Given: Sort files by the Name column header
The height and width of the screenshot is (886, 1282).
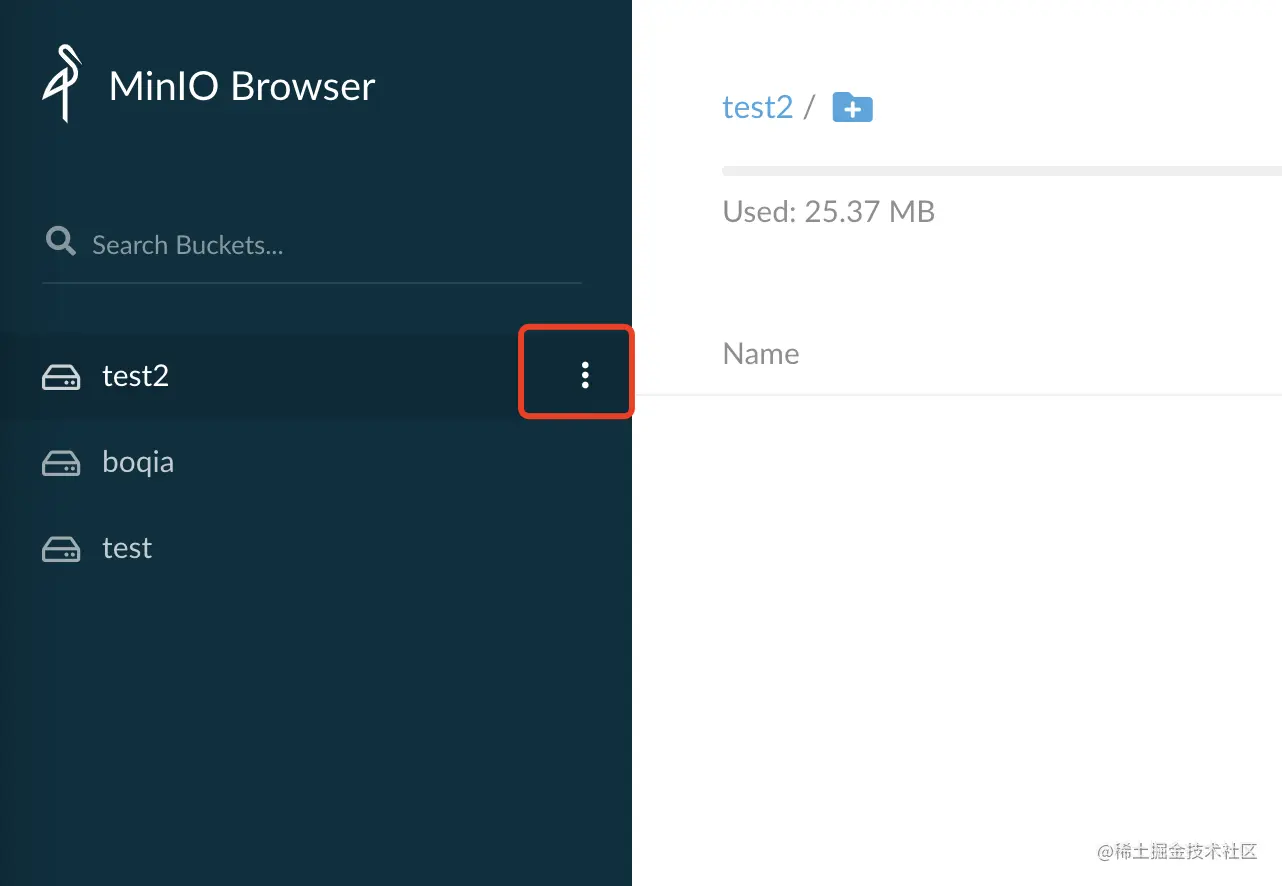Looking at the screenshot, I should pos(761,354).
